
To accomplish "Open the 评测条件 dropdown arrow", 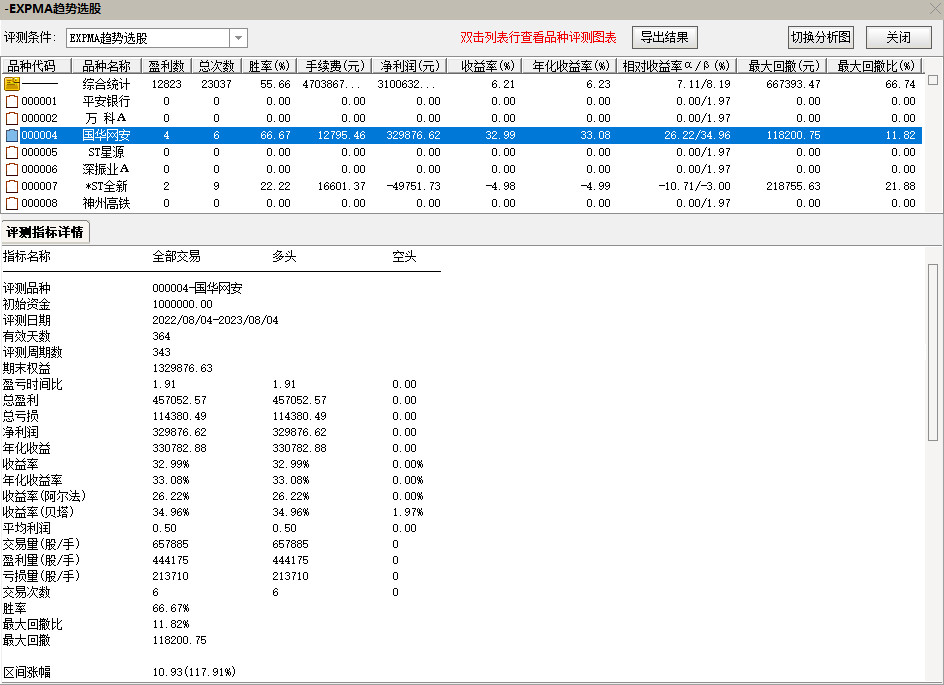I will click(238, 38).
